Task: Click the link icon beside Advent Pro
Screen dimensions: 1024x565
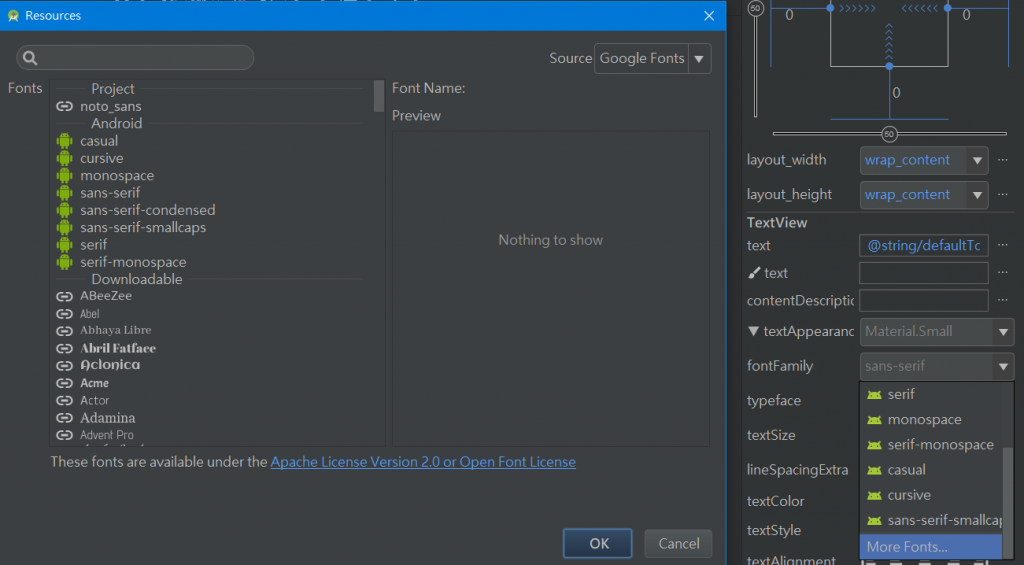Action: click(64, 435)
